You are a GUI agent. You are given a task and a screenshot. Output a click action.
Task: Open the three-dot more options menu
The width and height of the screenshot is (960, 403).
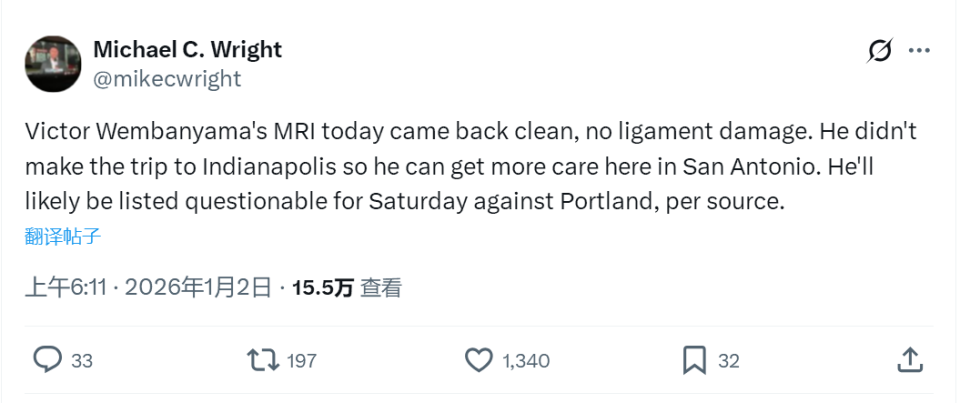[x=919, y=51]
